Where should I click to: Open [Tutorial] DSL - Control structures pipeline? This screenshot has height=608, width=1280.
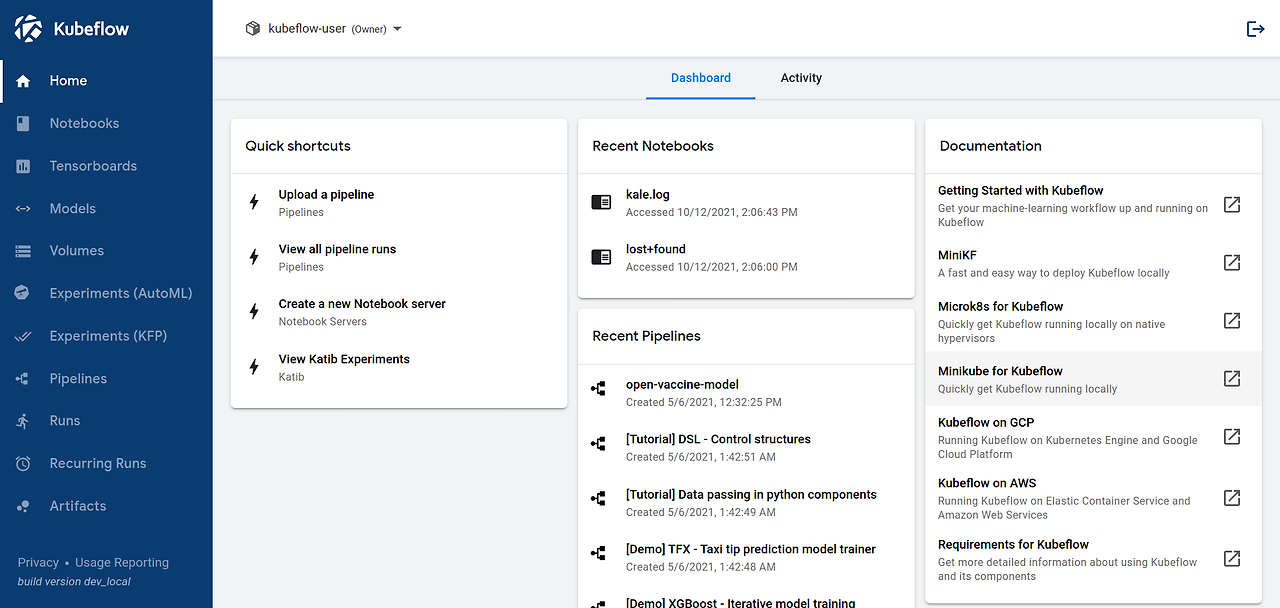pos(746,447)
